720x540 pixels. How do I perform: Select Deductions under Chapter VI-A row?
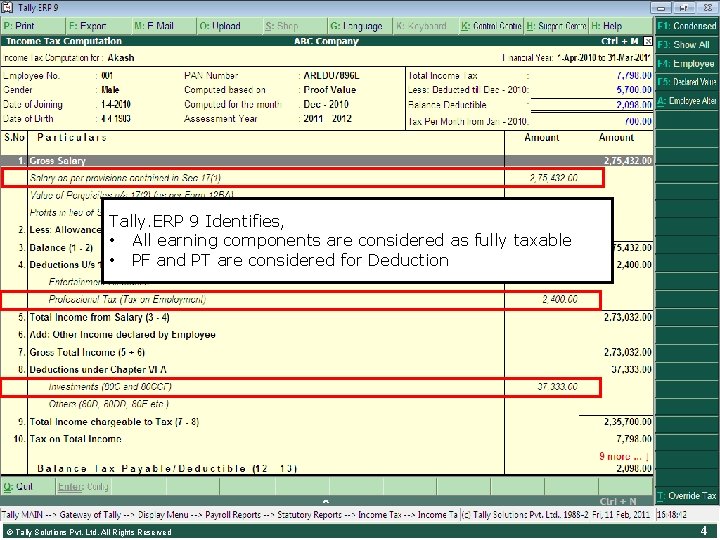pyautogui.click(x=326, y=370)
